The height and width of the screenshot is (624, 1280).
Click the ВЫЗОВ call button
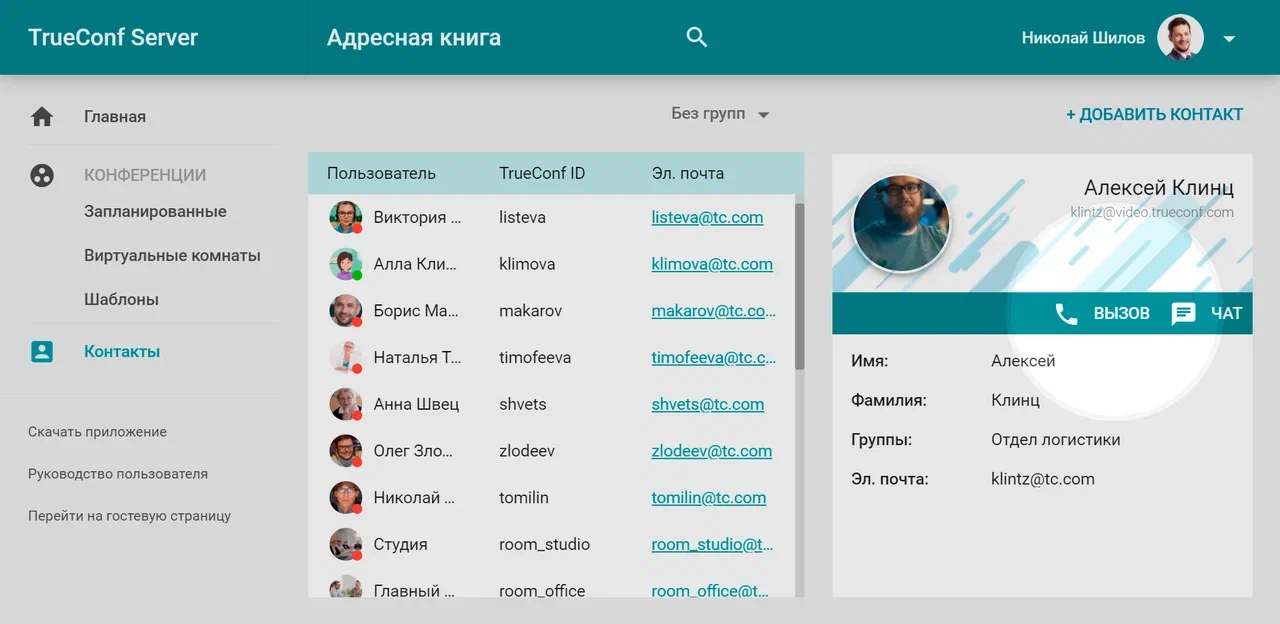coord(1102,314)
